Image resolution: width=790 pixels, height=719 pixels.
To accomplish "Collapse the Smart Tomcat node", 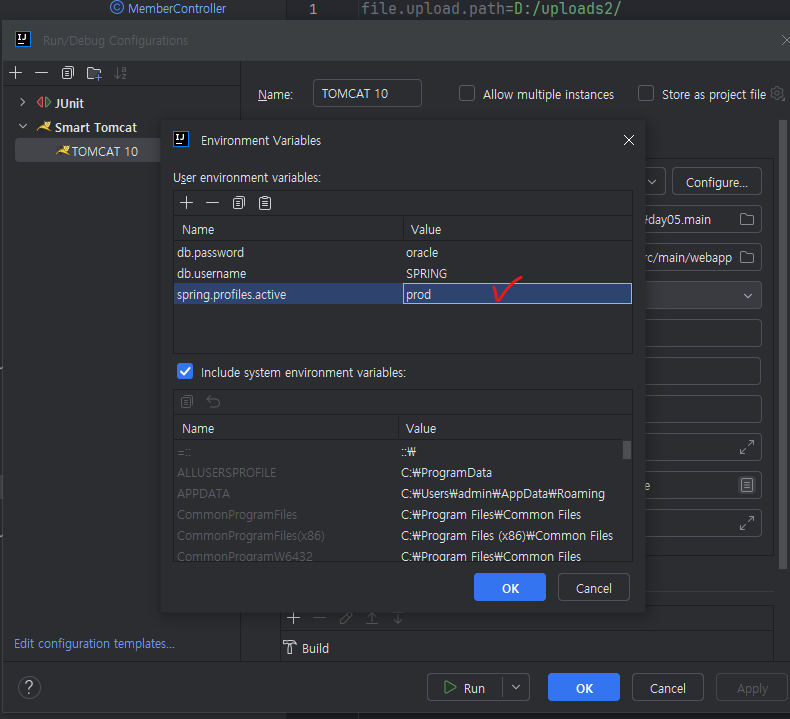I will pos(23,126).
